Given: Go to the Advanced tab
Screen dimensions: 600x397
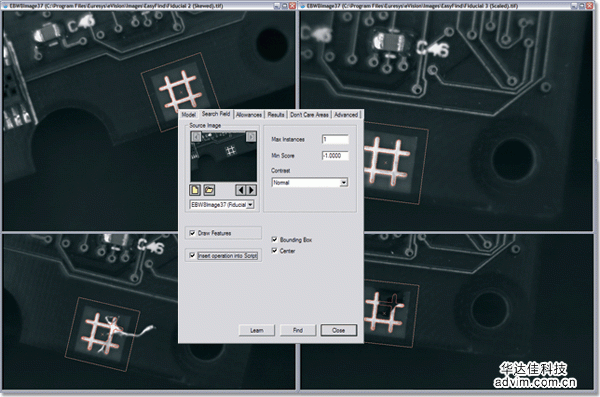Looking at the screenshot, I should tap(346, 115).
